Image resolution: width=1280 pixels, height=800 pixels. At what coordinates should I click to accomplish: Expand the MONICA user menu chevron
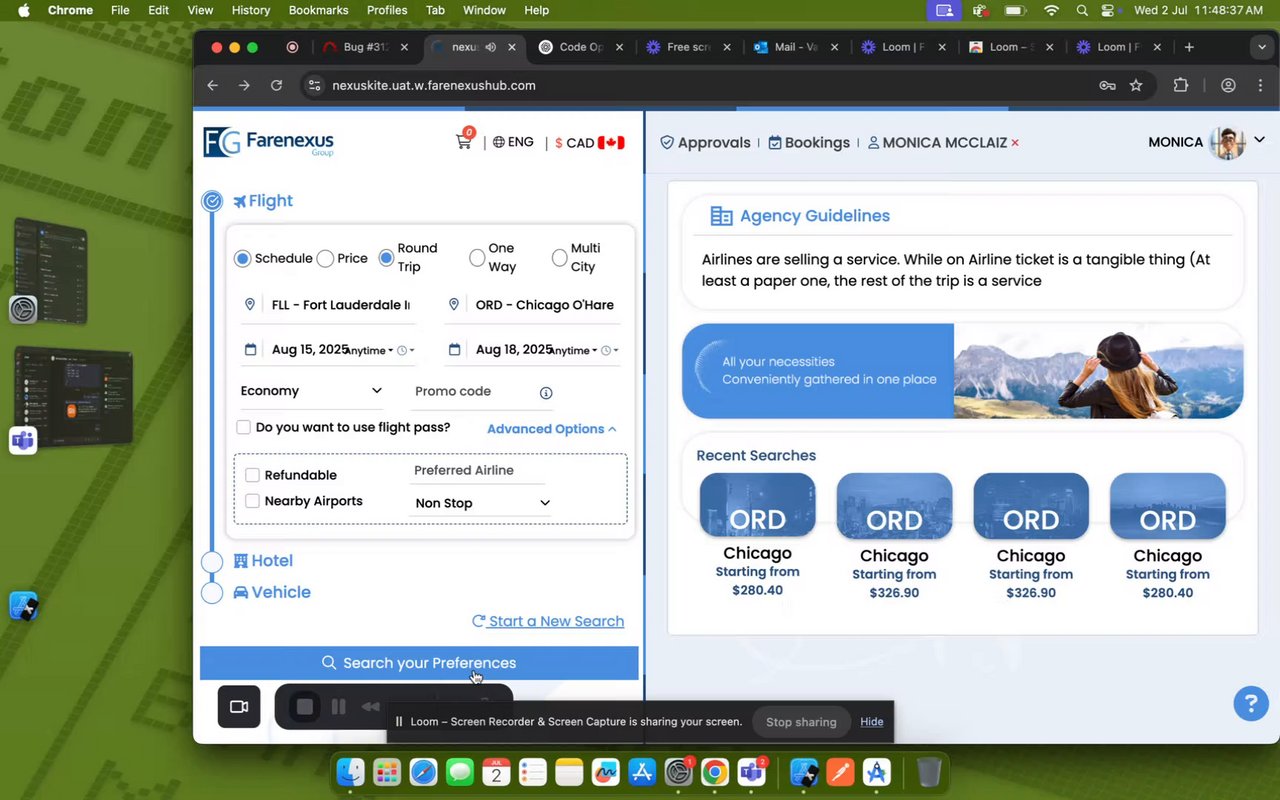coord(1259,141)
